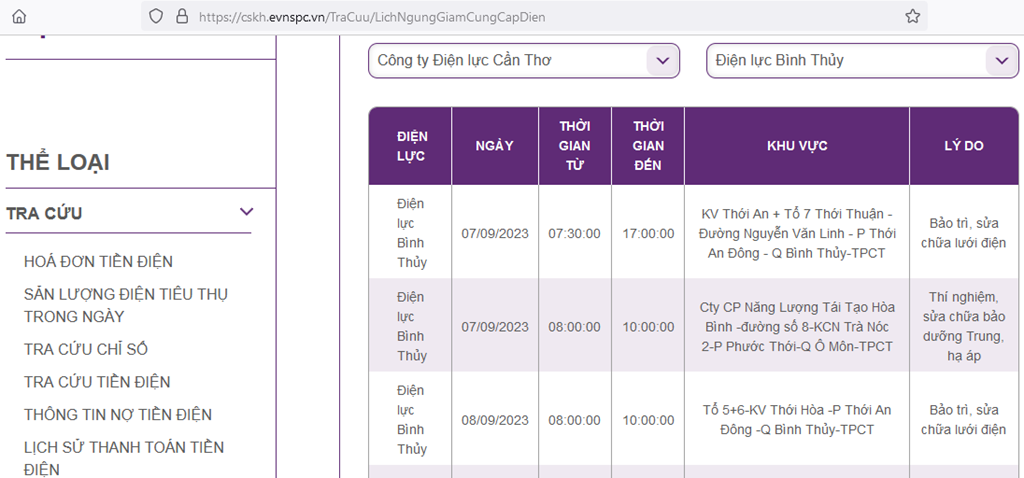
Task: Select the KV Thới An area cell
Action: 797,233
